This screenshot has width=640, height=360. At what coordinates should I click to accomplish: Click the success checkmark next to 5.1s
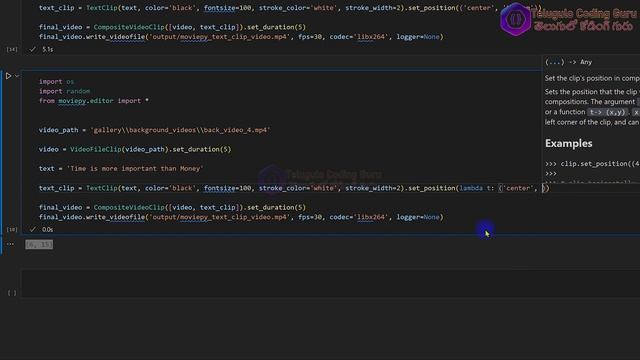[x=33, y=49]
